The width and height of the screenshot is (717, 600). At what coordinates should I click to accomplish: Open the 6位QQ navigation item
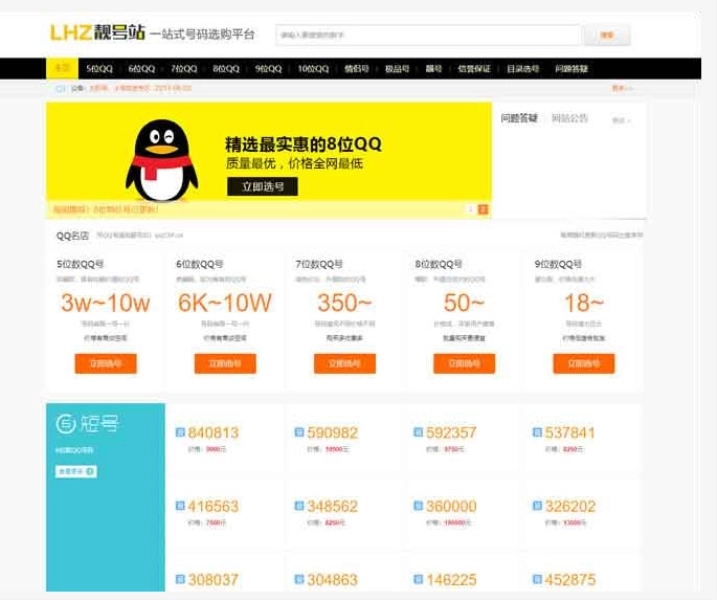click(x=142, y=69)
